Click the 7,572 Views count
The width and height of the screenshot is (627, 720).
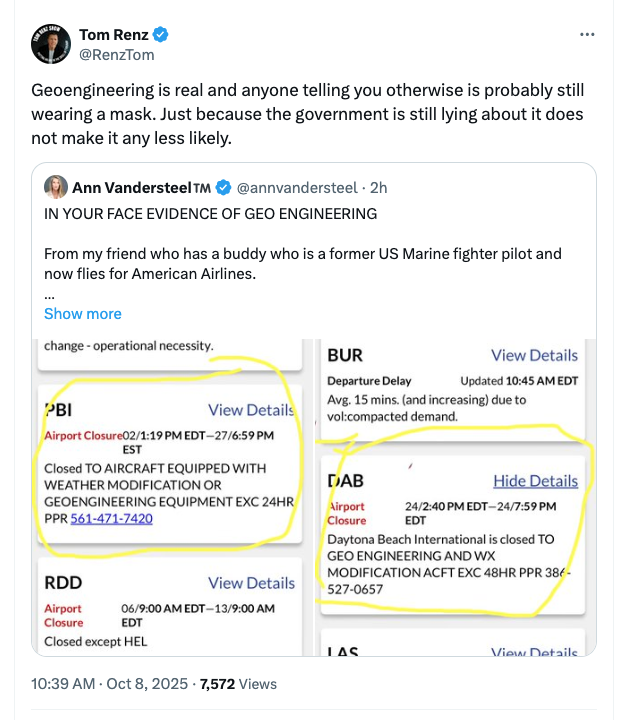(239, 684)
